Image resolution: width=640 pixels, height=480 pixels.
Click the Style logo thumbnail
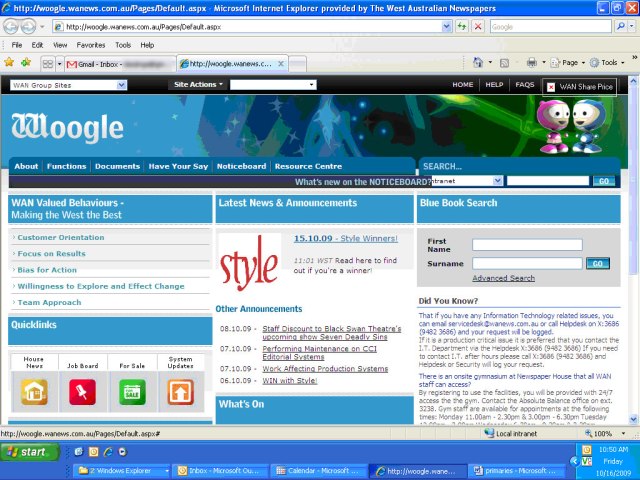coord(250,261)
